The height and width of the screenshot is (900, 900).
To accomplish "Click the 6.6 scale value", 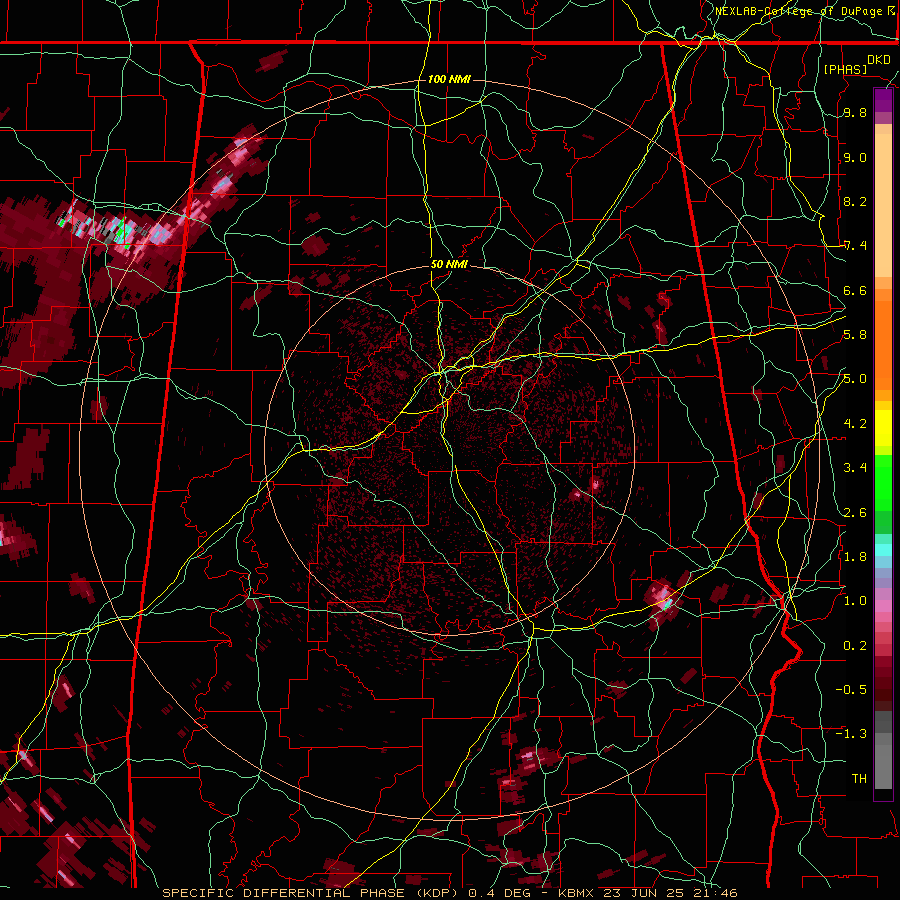I will click(855, 290).
